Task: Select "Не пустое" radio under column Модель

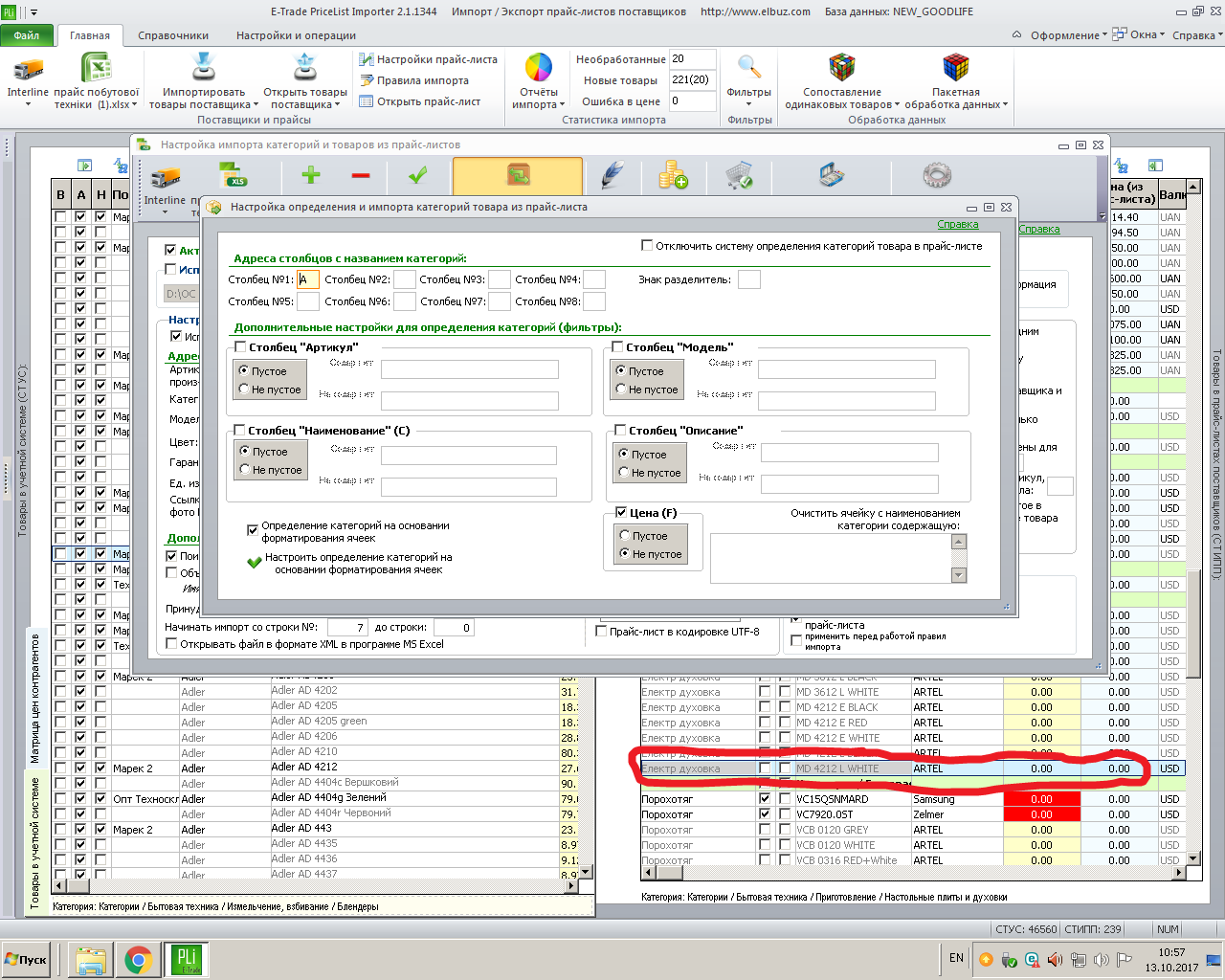Action: (x=621, y=390)
